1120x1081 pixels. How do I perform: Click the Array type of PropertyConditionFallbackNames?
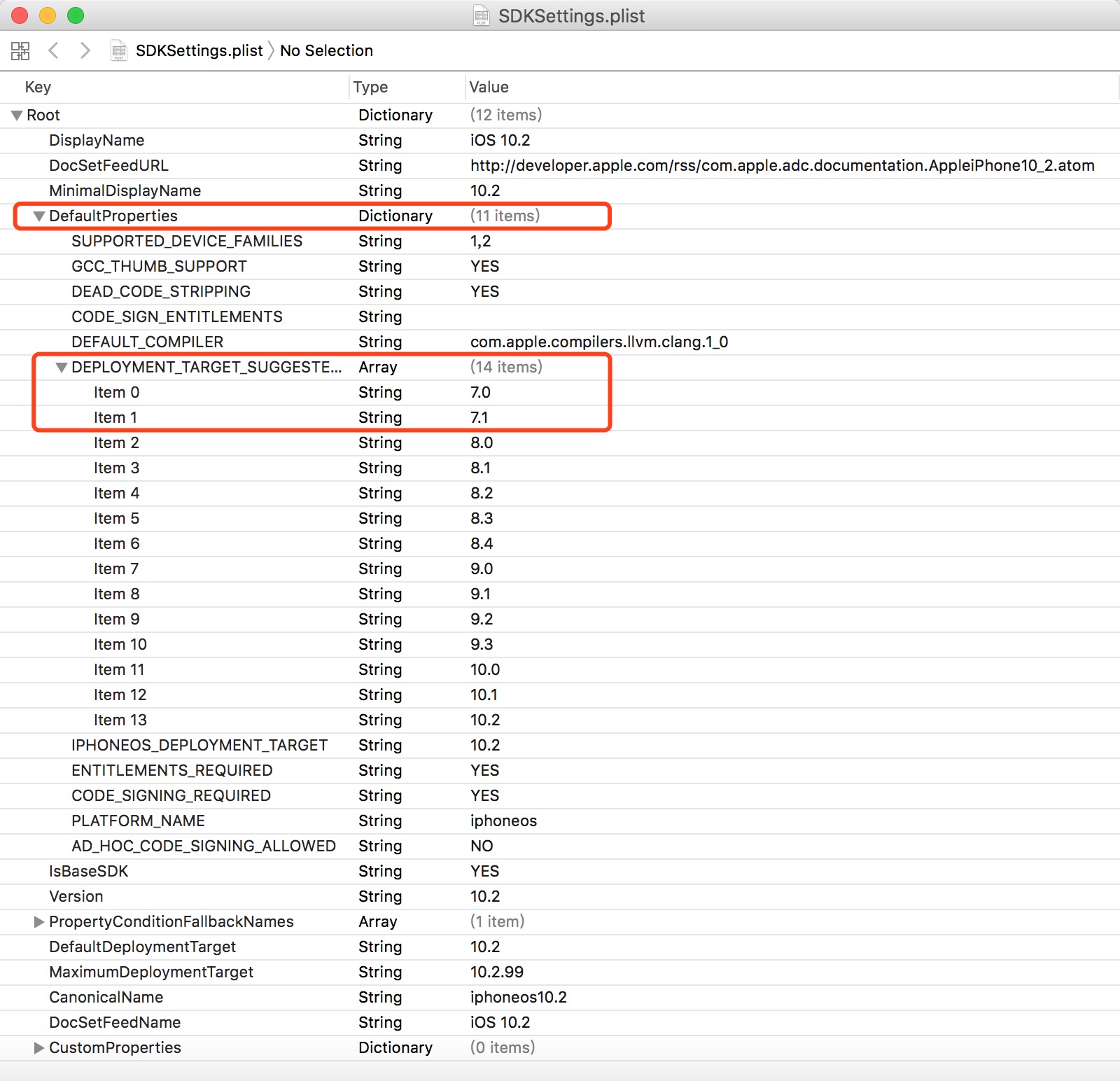tap(378, 921)
